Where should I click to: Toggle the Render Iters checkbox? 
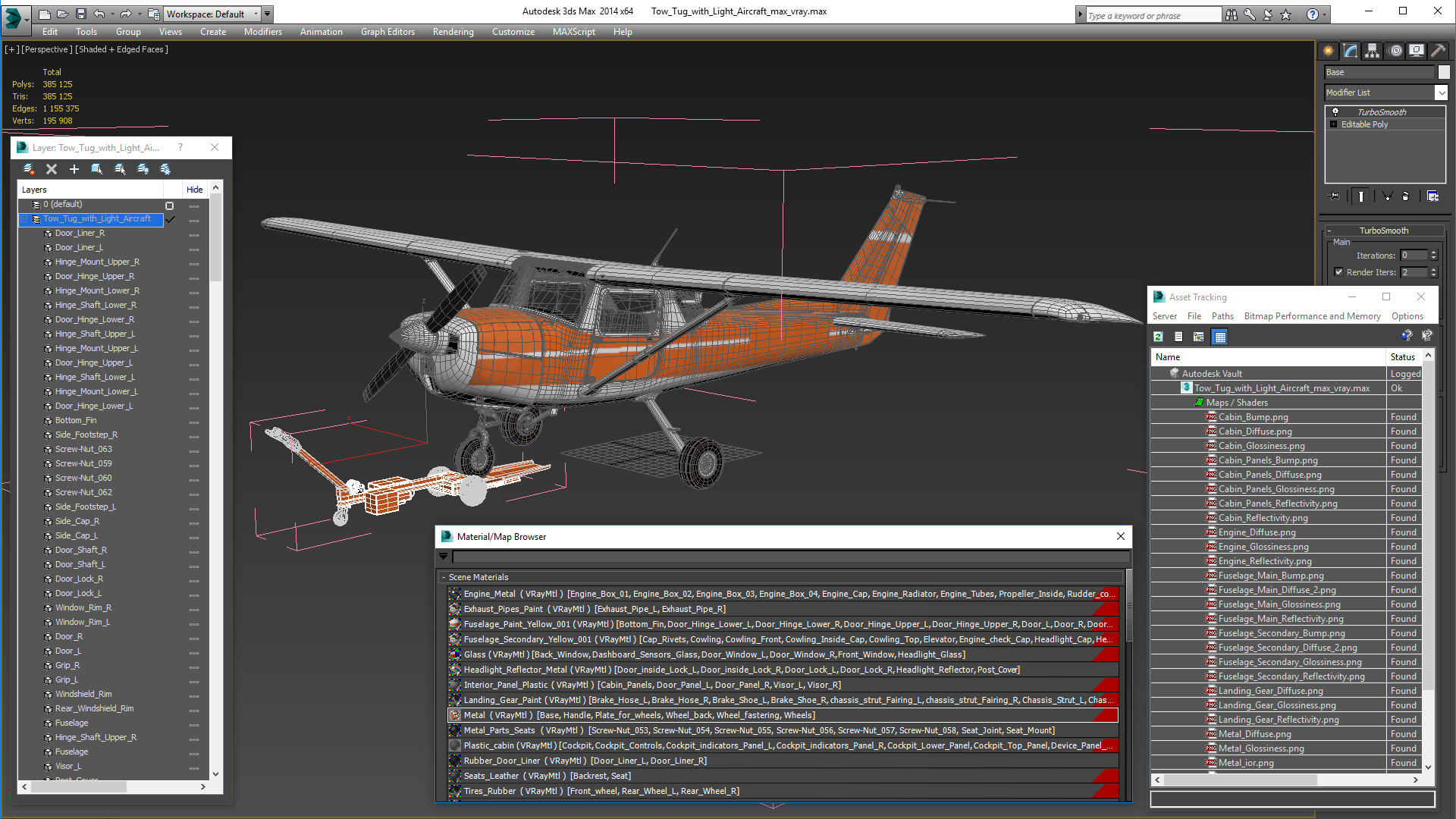pos(1338,272)
